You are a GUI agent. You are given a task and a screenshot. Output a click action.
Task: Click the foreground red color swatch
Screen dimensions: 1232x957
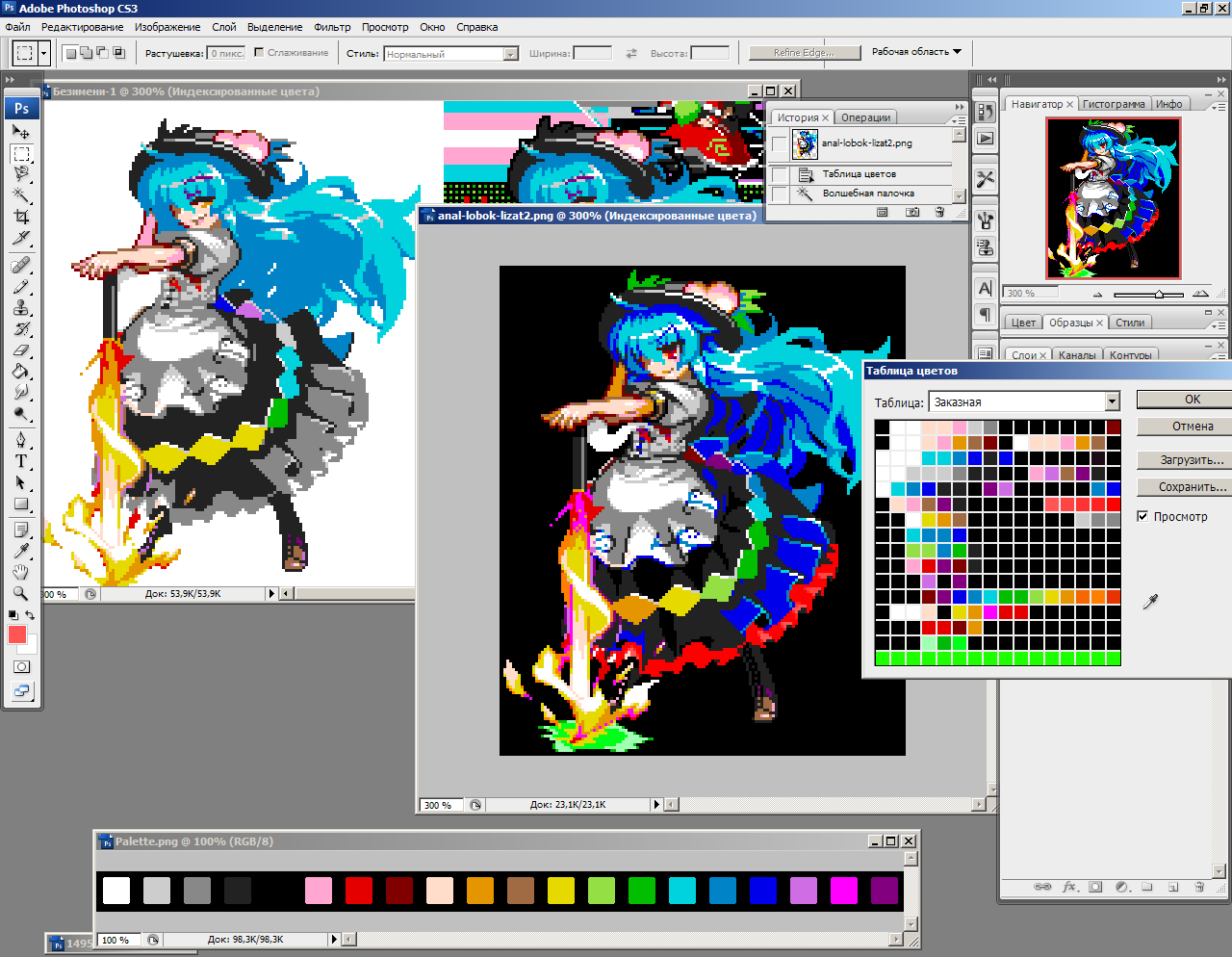coord(16,634)
